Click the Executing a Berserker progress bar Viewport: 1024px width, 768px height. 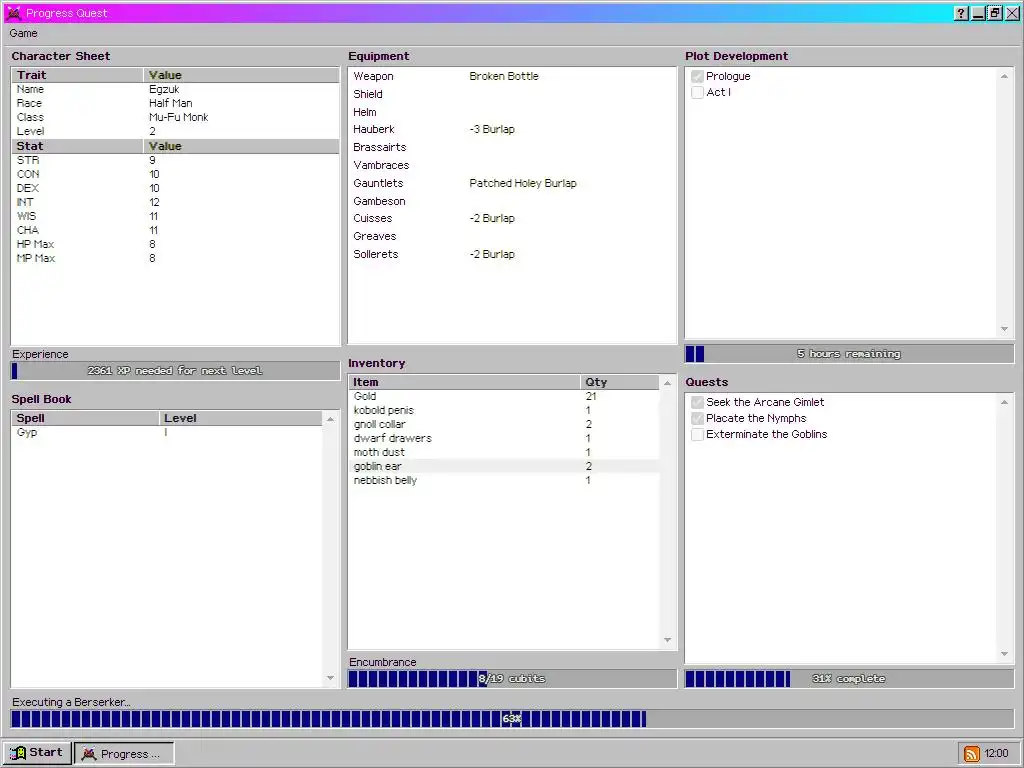512,719
